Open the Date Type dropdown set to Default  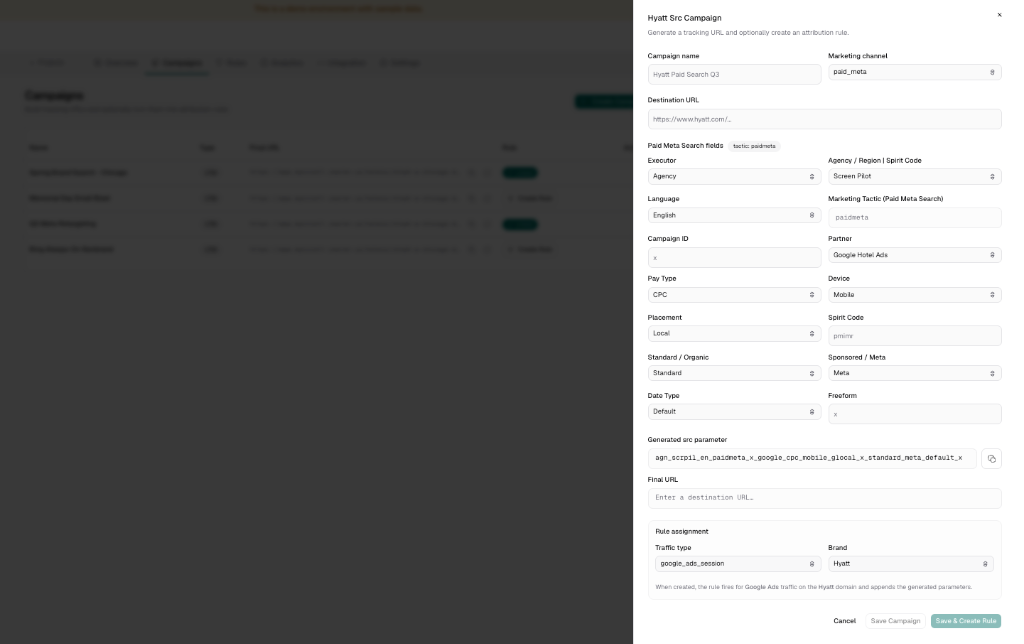tap(734, 411)
